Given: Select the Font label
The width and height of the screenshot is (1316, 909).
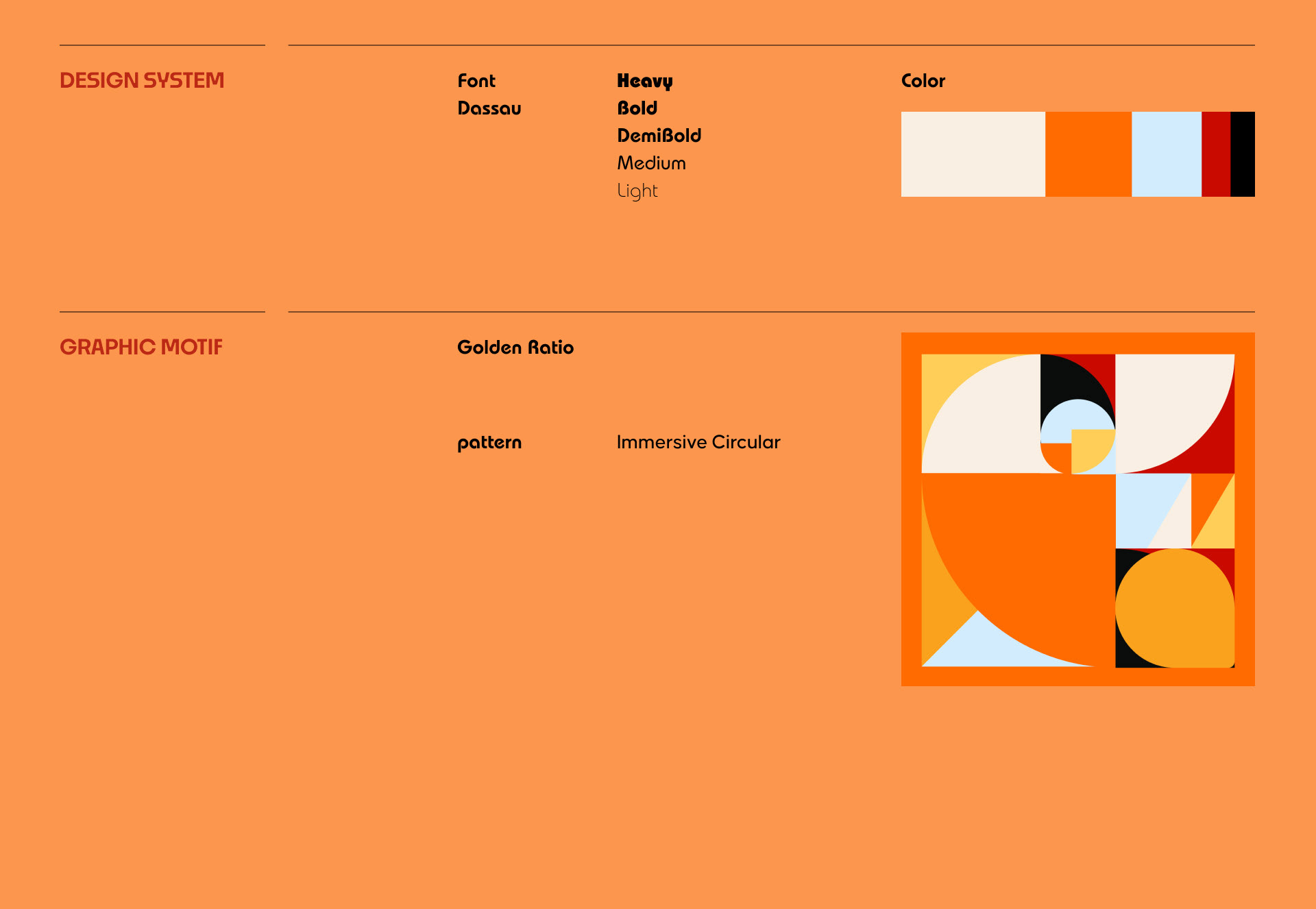Looking at the screenshot, I should tap(476, 81).
